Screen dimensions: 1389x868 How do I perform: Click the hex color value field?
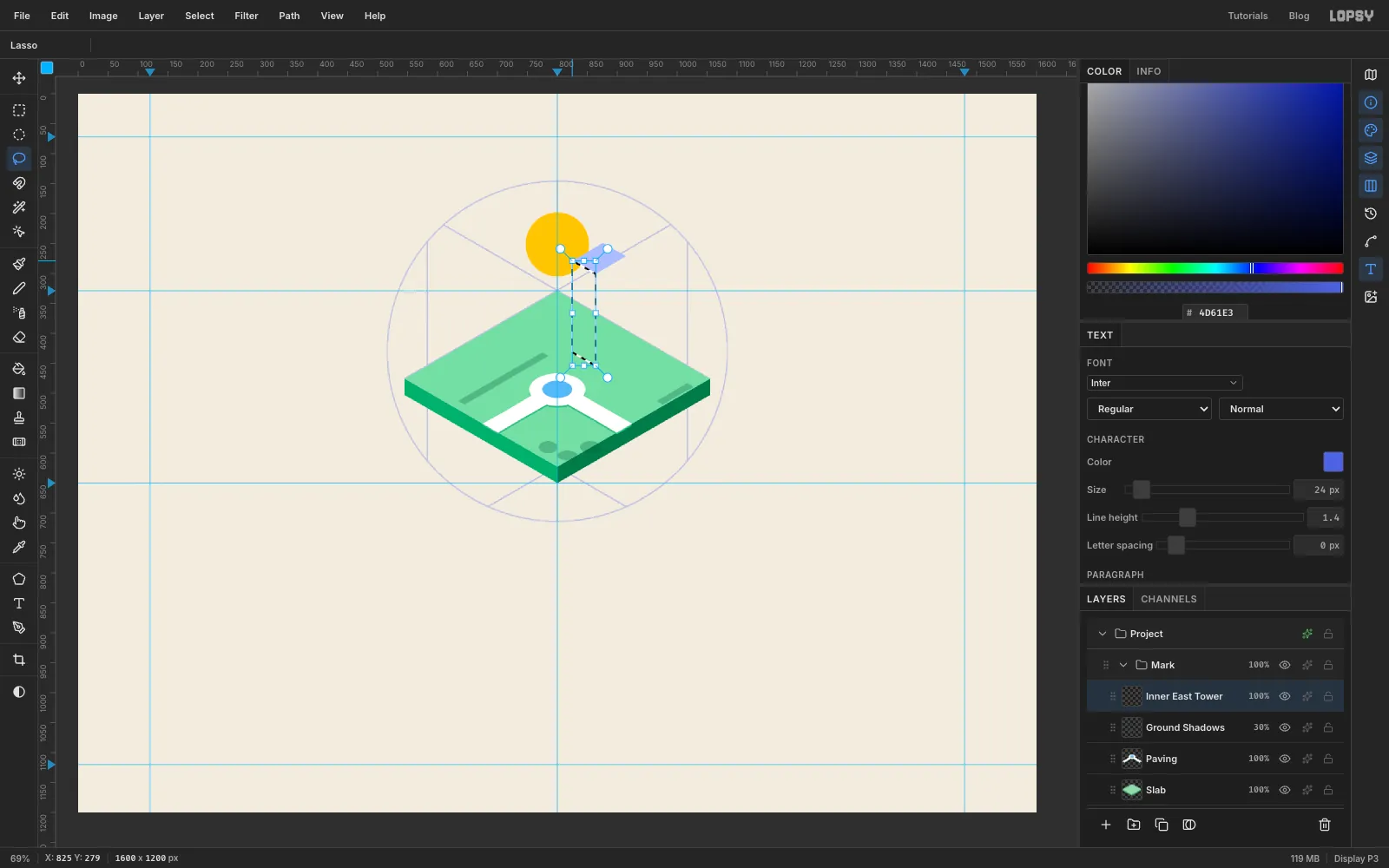coord(1215,312)
